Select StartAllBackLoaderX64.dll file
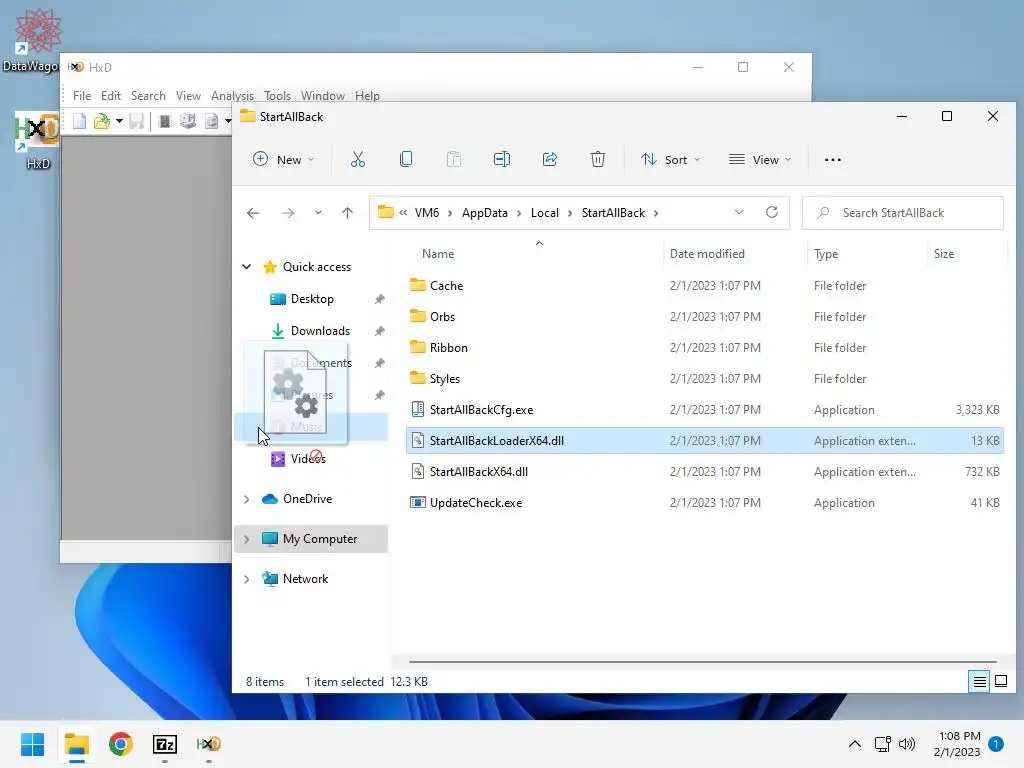 click(705, 441)
